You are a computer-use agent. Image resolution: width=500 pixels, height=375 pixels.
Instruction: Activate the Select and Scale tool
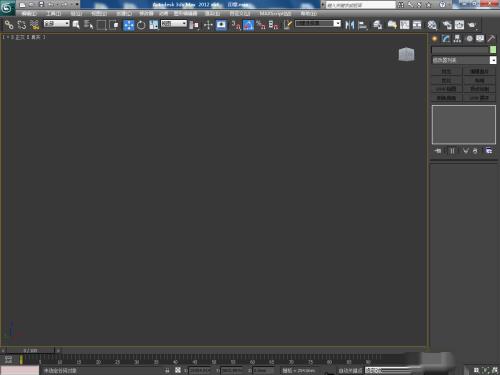154,25
